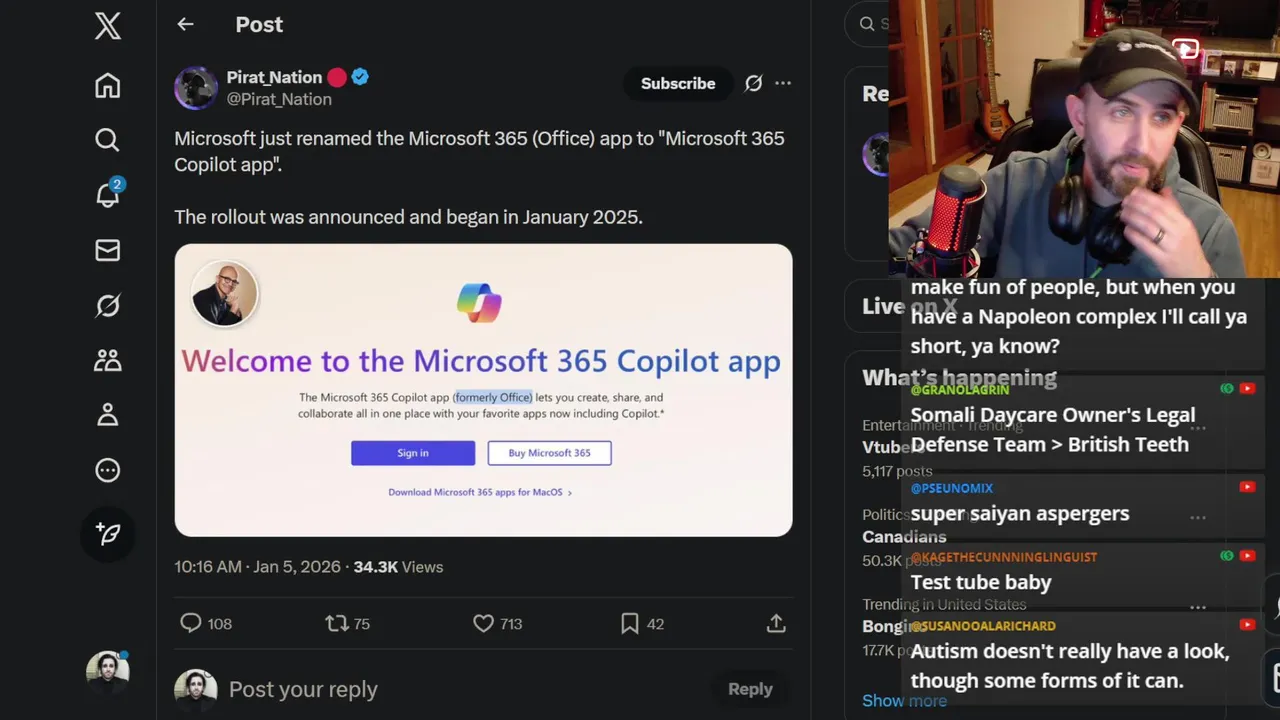Open Notifications bell with 2 badge
This screenshot has width=1280, height=720.
[x=108, y=195]
